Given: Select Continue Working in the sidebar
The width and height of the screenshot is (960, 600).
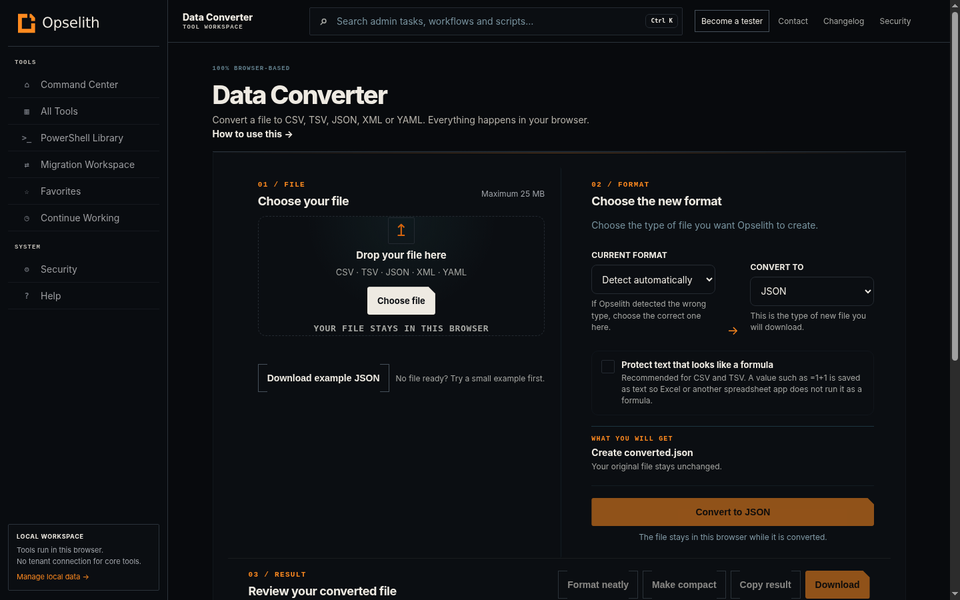Looking at the screenshot, I should (83, 218).
